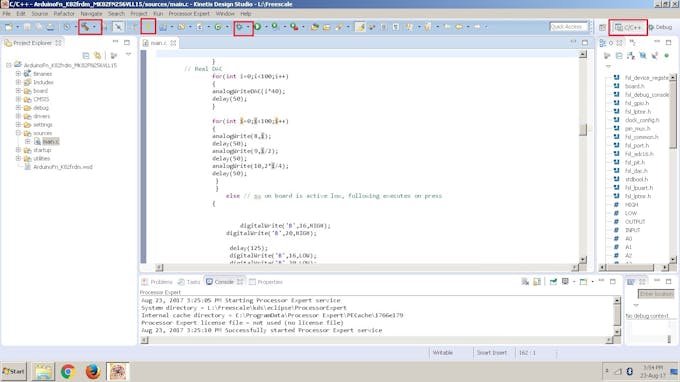Click the yellow Back navigation arrow
Screen dimensions: 680x382
pyautogui.click(x=459, y=27)
